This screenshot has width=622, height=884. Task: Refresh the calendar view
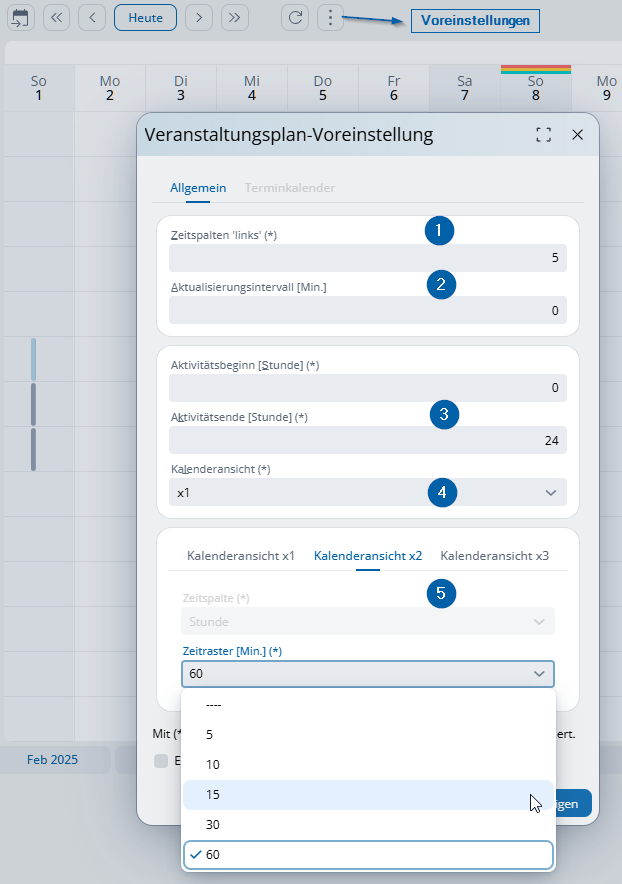pyautogui.click(x=295, y=17)
